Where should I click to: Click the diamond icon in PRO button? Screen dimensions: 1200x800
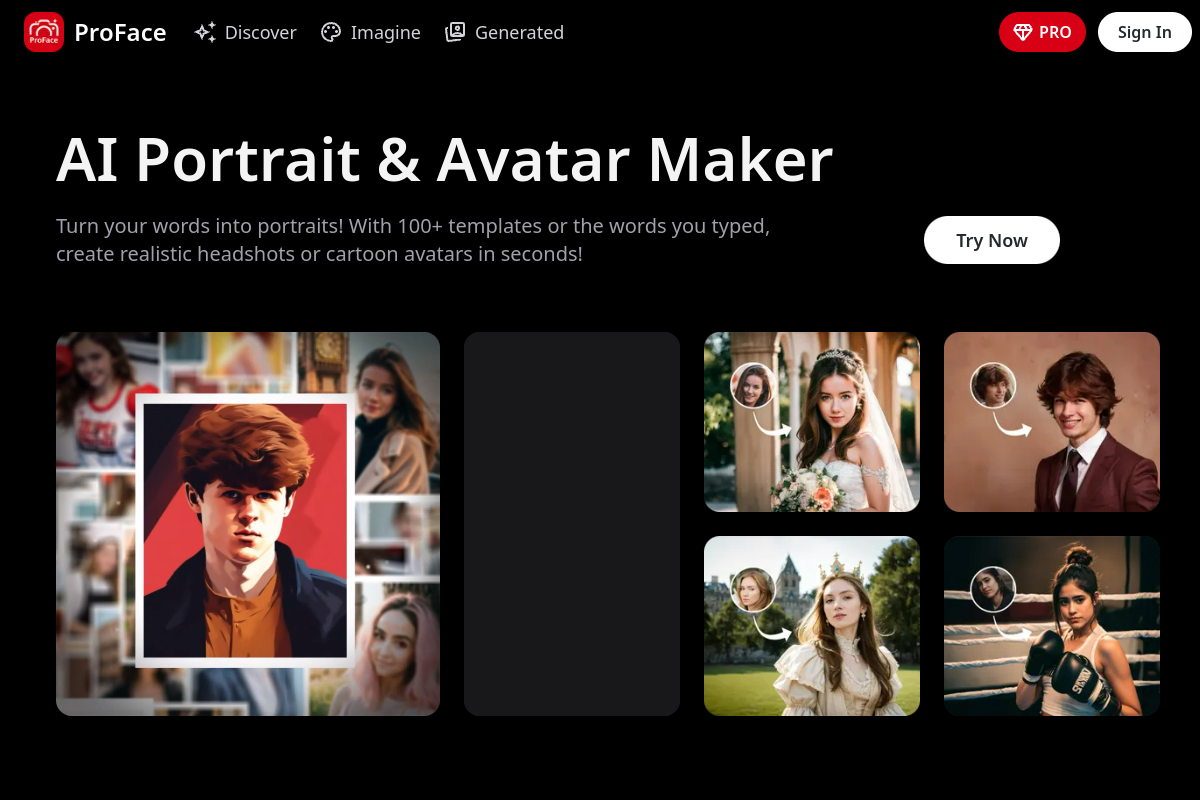click(1023, 32)
